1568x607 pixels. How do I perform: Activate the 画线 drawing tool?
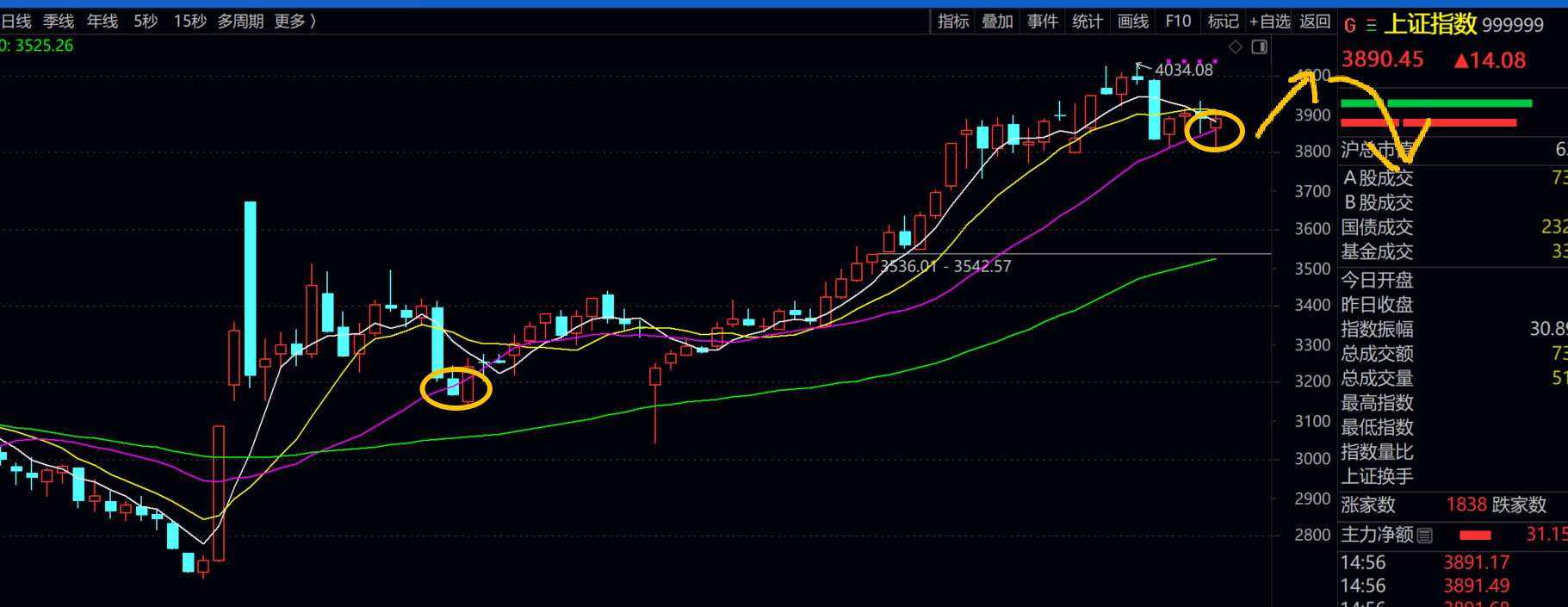tap(1132, 22)
